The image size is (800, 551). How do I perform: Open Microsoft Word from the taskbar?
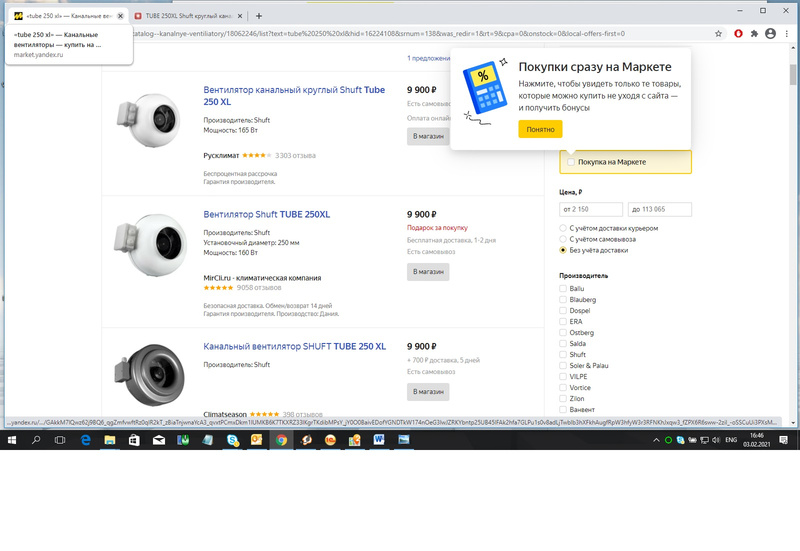point(379,440)
